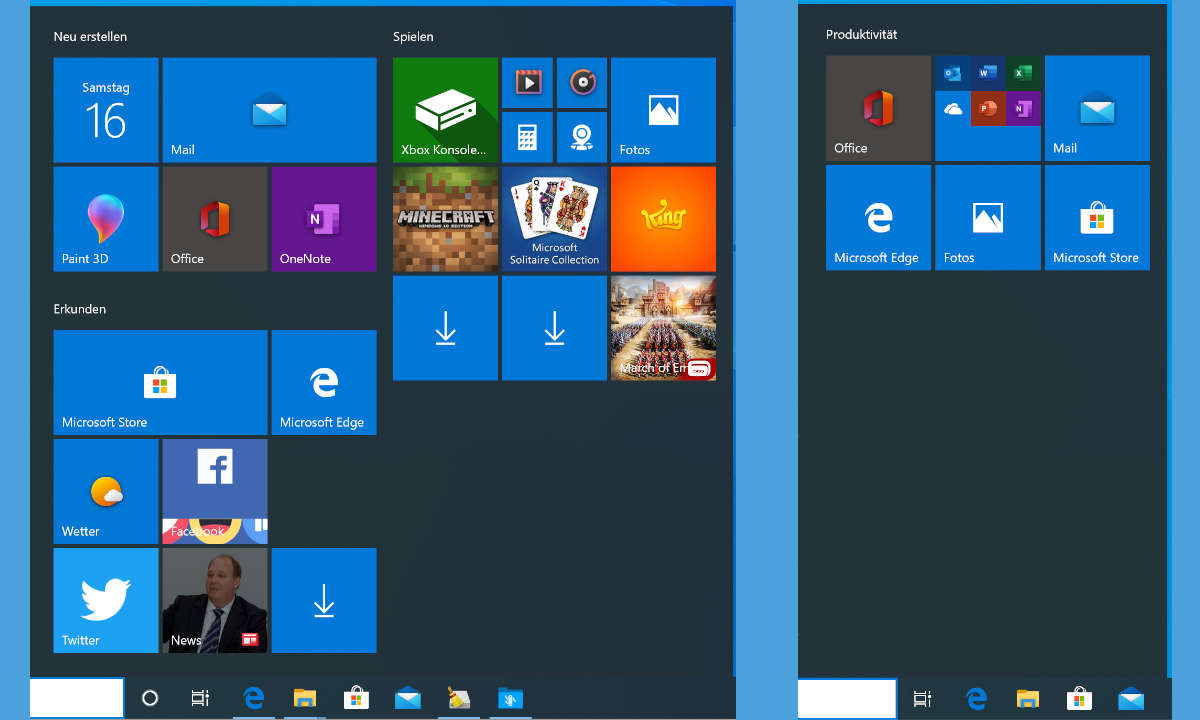Open Outlook in the Produktivität folder tile

click(x=953, y=73)
